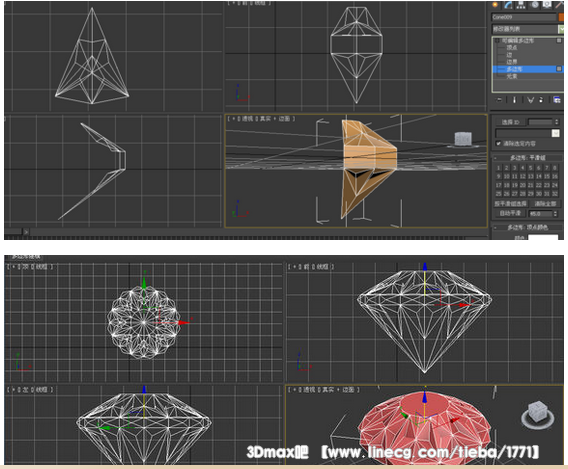Toggle smoothing group 1

coord(499,168)
